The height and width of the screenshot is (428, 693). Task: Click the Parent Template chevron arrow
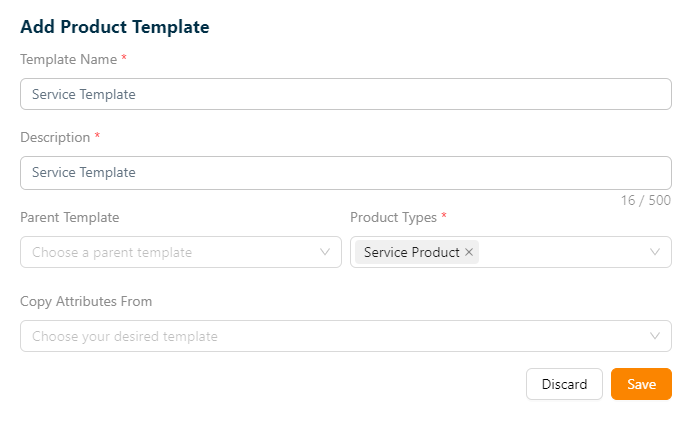pyautogui.click(x=325, y=252)
